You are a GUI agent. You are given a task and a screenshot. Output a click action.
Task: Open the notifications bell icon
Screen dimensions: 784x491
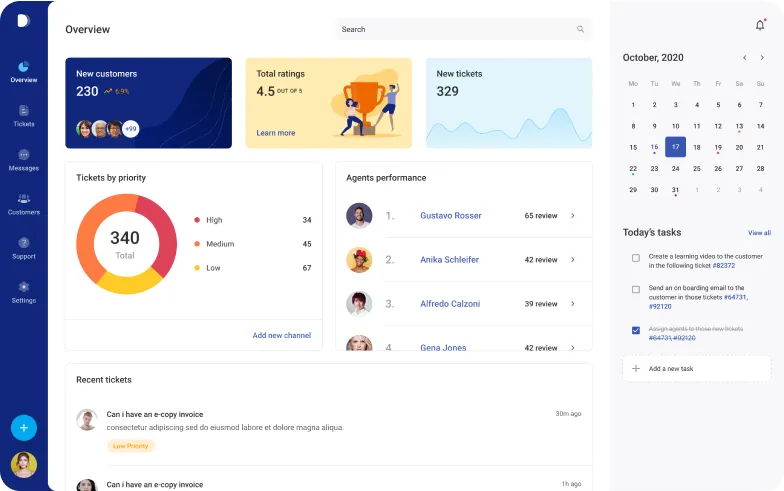click(x=760, y=24)
